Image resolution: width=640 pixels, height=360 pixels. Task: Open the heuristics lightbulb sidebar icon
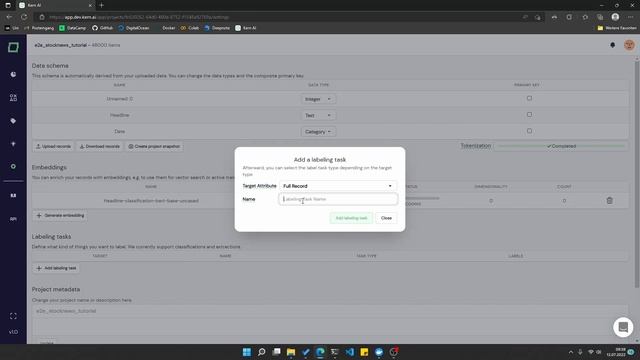(x=13, y=144)
